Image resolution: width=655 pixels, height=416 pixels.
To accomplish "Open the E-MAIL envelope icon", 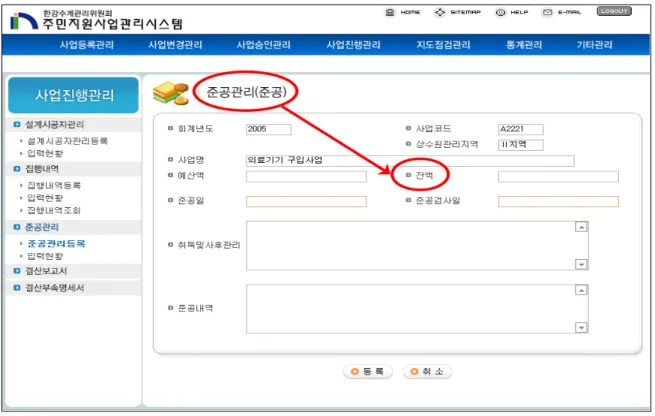I will (547, 13).
